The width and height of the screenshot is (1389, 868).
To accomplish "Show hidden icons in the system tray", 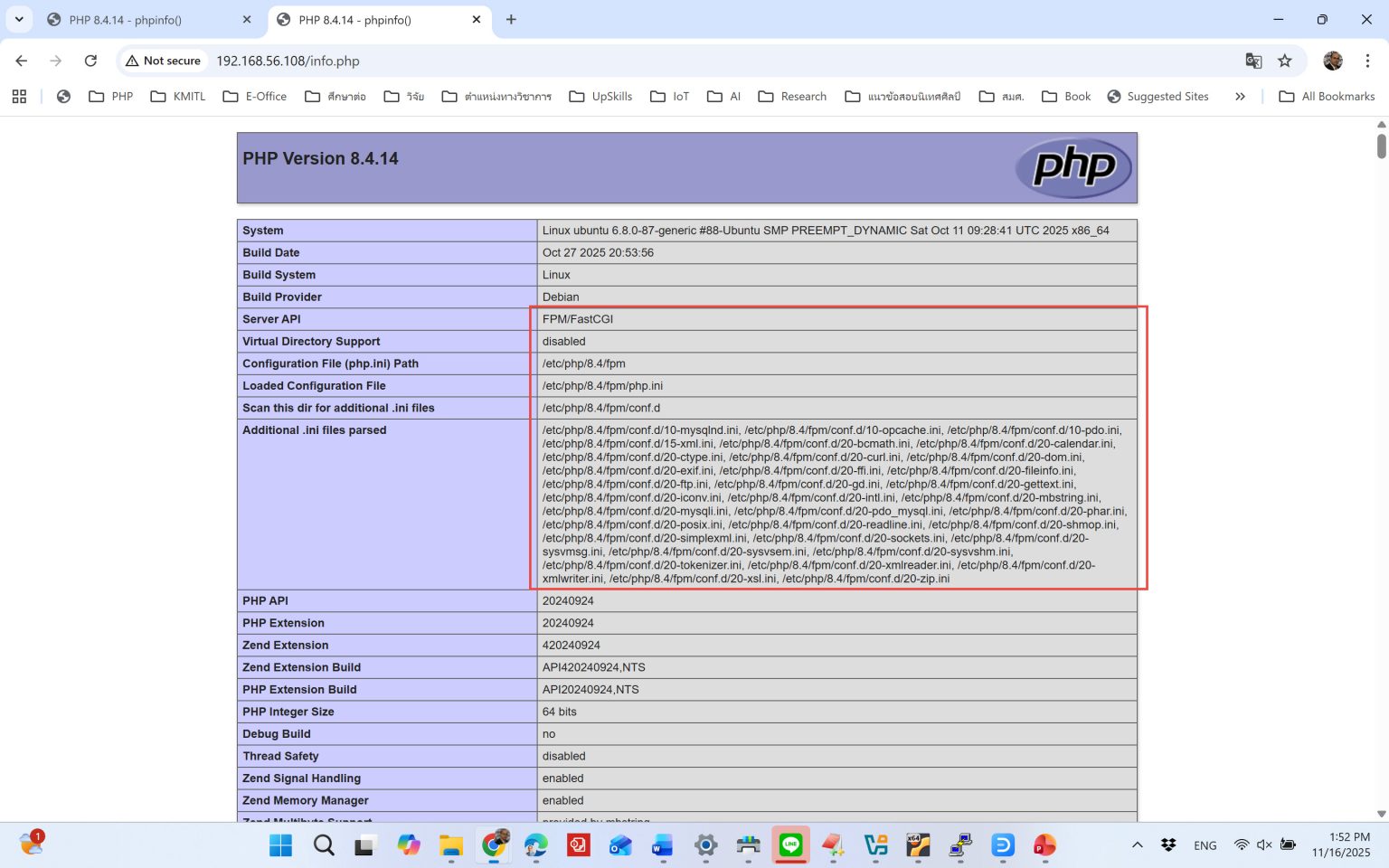I will pos(1137,844).
